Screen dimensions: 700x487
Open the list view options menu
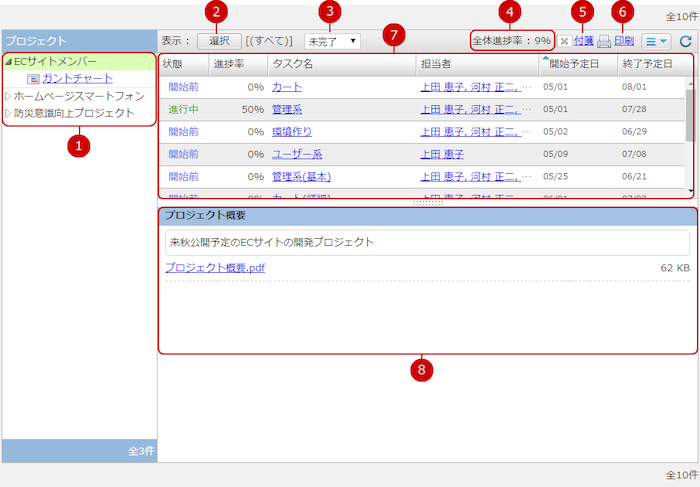[x=655, y=41]
